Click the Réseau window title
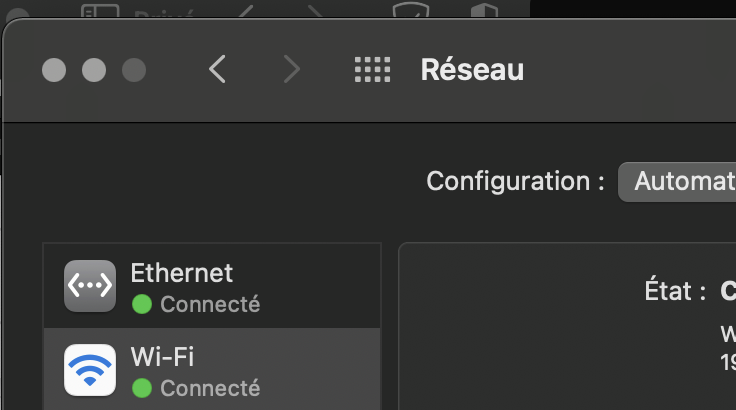The image size is (736, 410). (472, 70)
